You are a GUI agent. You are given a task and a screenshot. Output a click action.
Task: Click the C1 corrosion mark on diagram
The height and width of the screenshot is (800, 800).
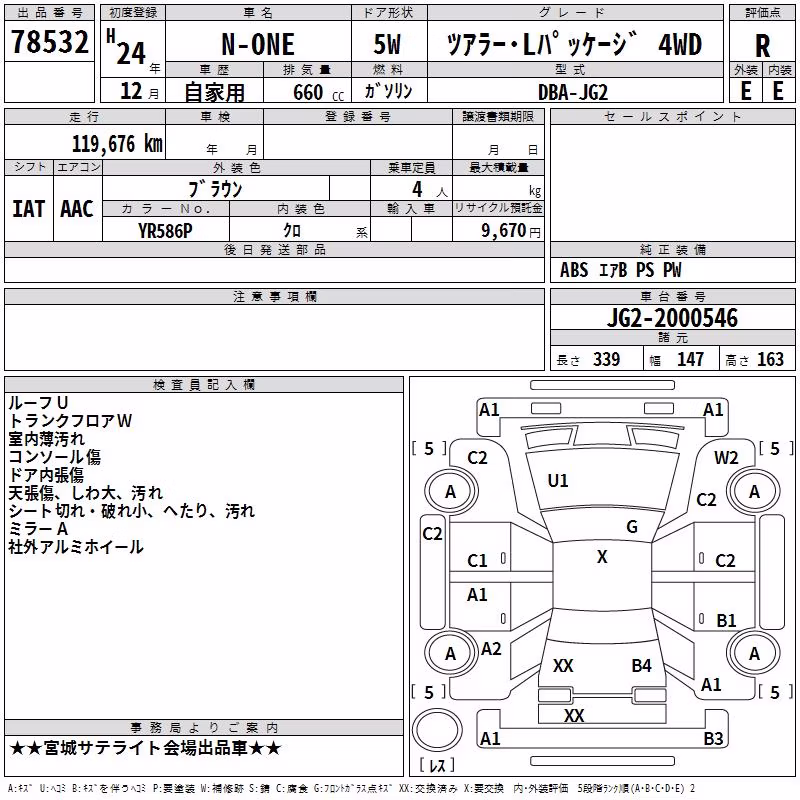pyautogui.click(x=477, y=561)
